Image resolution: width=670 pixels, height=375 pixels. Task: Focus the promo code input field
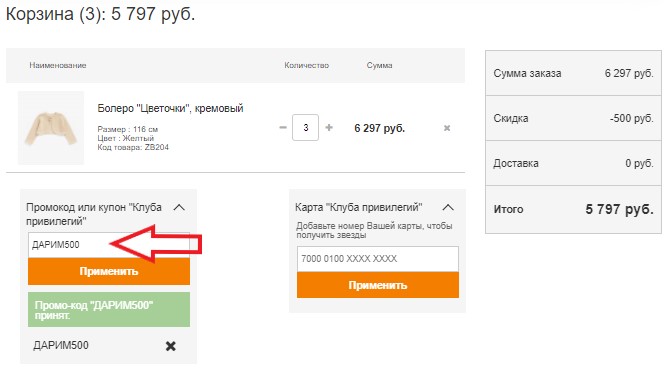[x=109, y=245]
